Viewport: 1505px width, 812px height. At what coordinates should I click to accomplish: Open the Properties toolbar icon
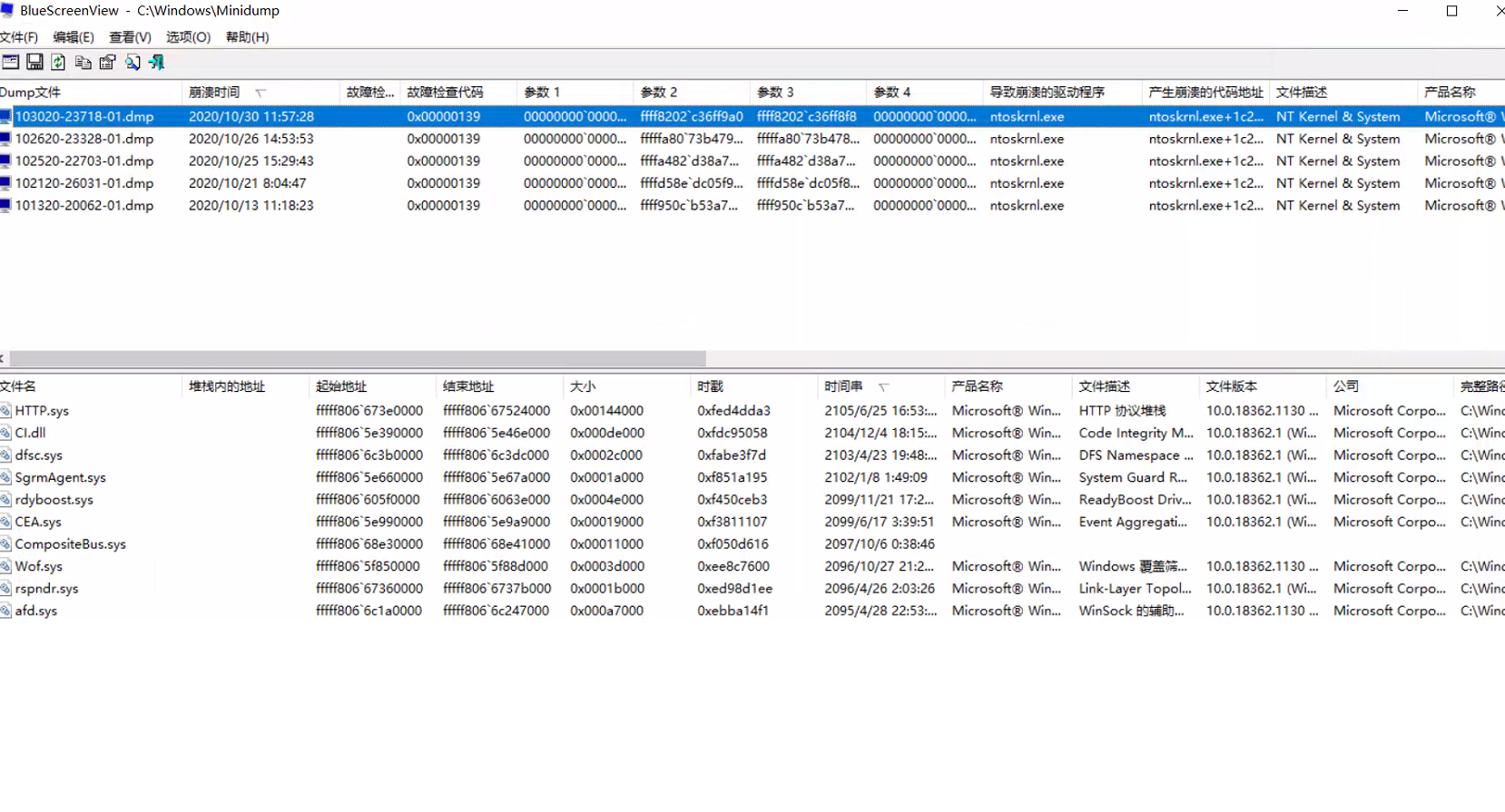(x=107, y=62)
